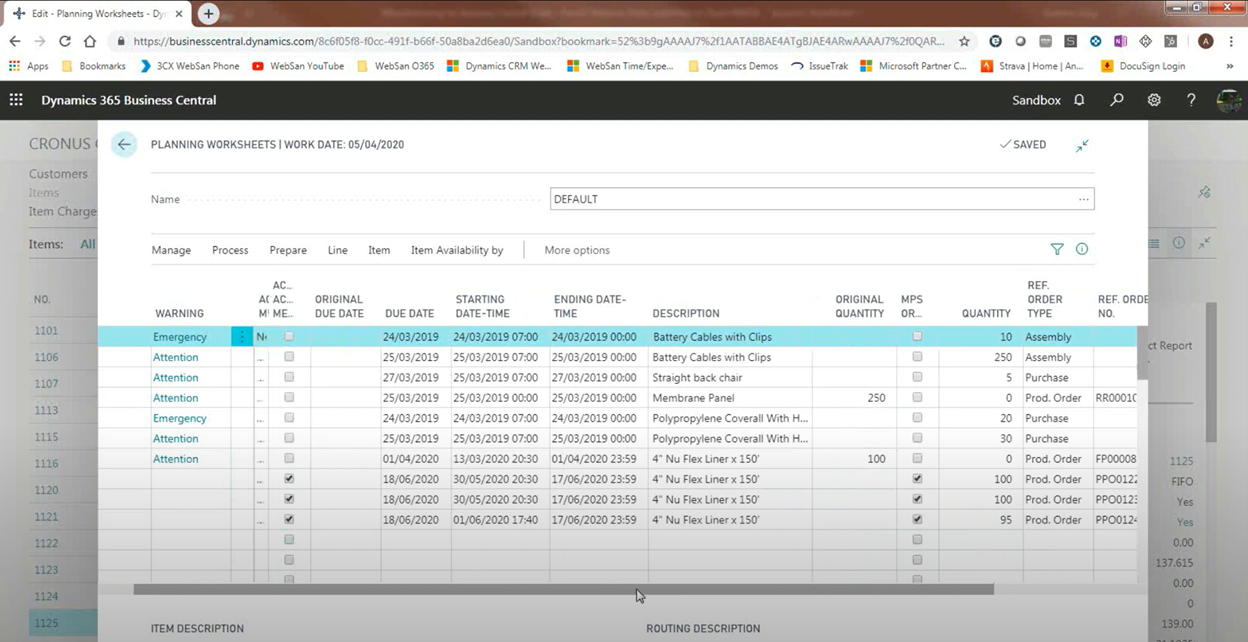Open the Chrome three-dot menu
The image size is (1248, 642).
(x=1233, y=42)
